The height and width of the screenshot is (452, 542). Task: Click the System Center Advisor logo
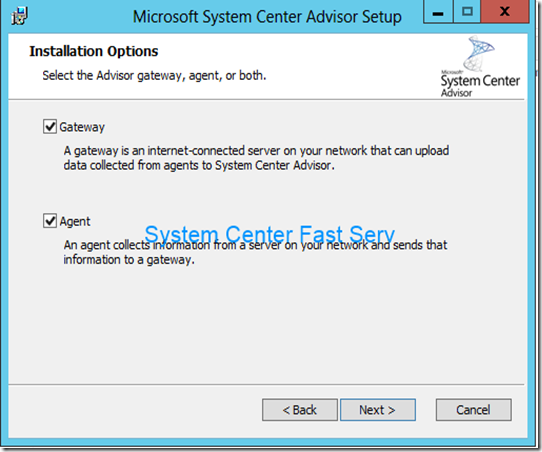pyautogui.click(x=480, y=67)
